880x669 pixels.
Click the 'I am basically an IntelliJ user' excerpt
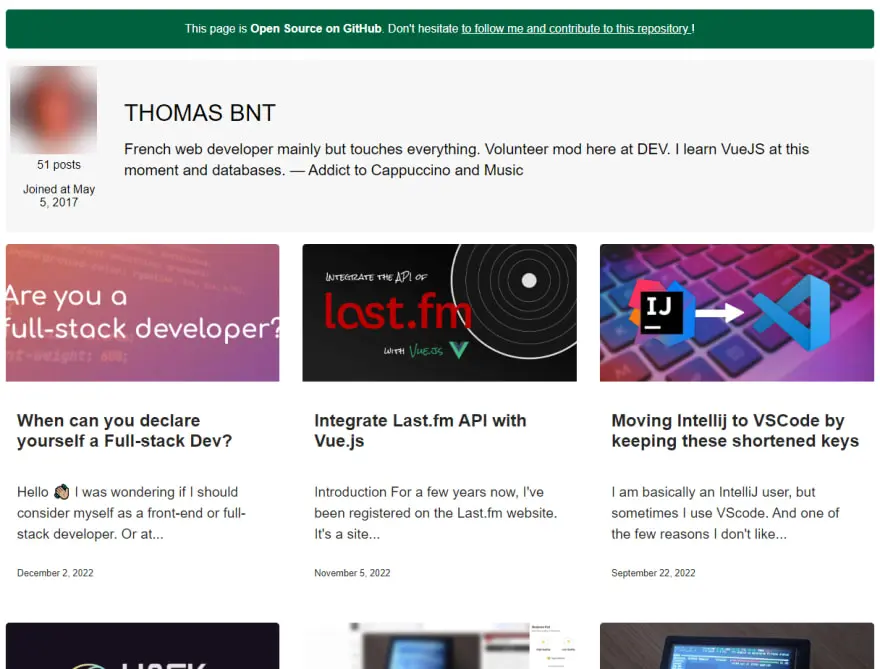(725, 513)
